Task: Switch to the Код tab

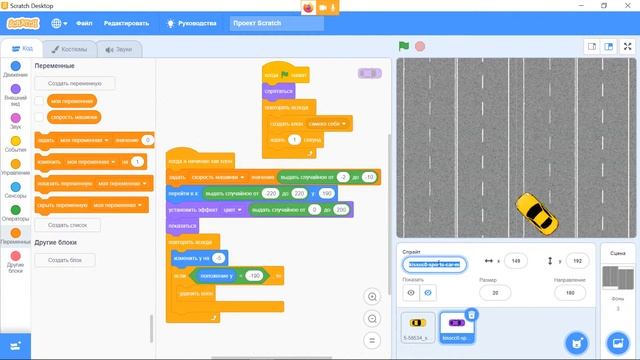Action: [x=22, y=49]
